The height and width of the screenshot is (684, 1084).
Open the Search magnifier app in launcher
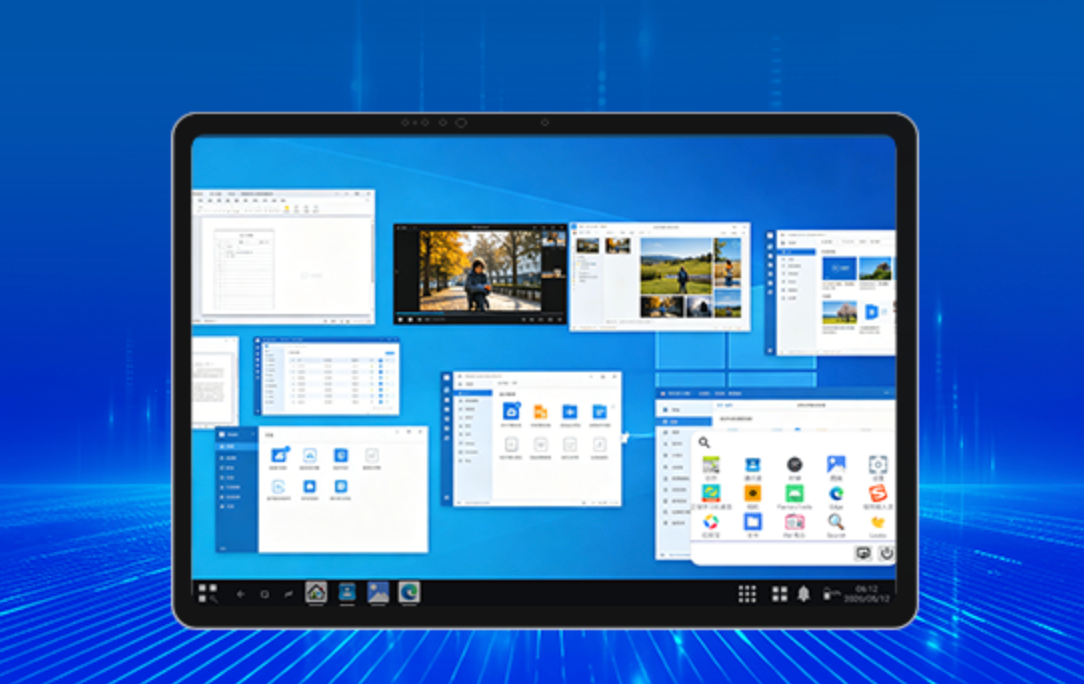836,522
